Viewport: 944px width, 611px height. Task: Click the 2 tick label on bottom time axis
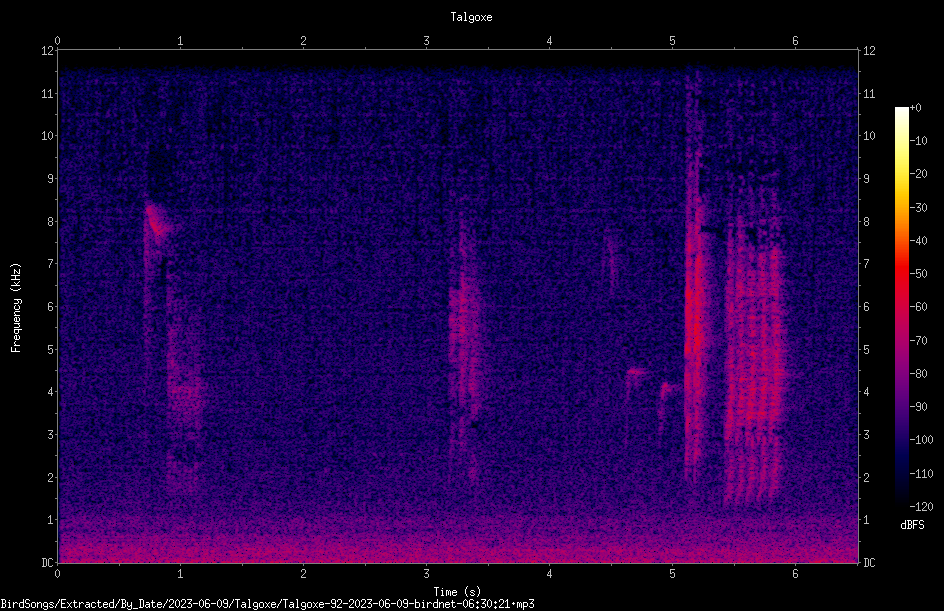(303, 574)
